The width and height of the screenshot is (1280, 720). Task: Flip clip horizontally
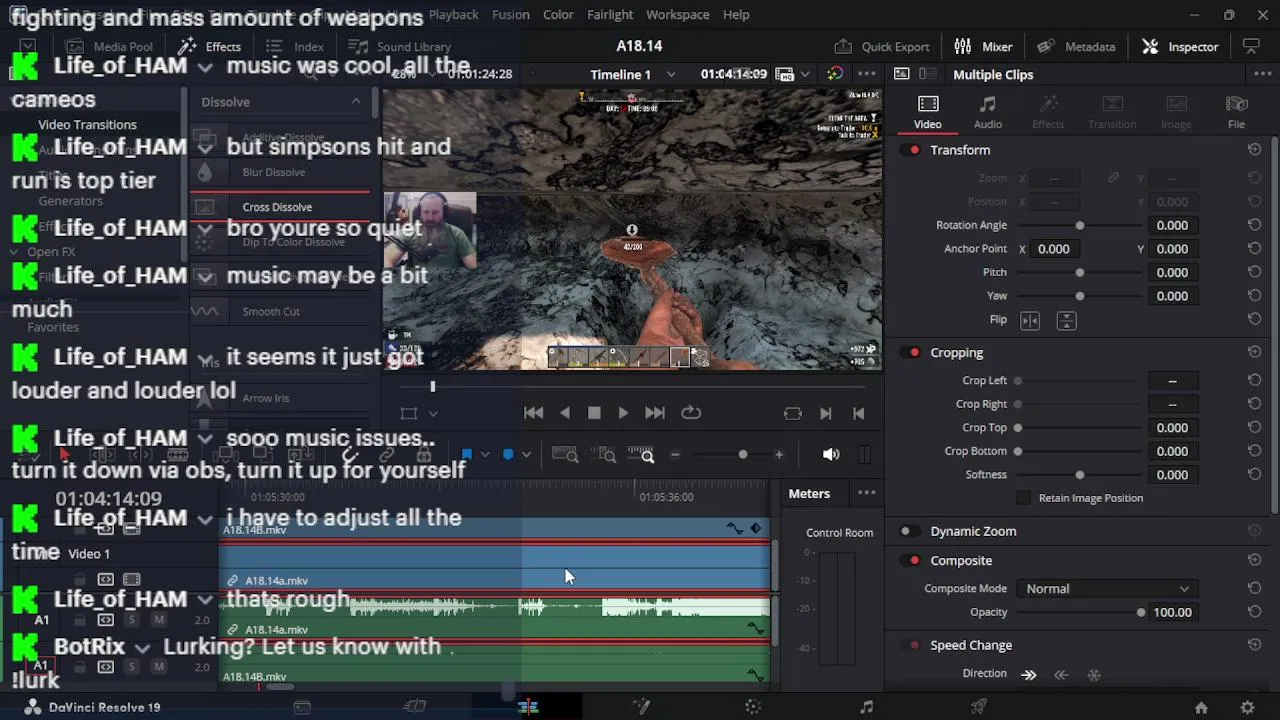[1030, 320]
